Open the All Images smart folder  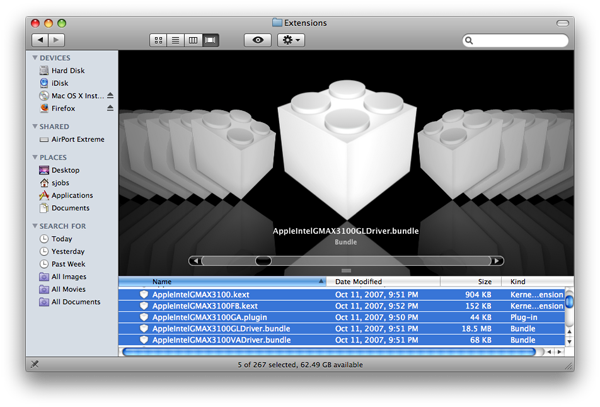(63, 277)
